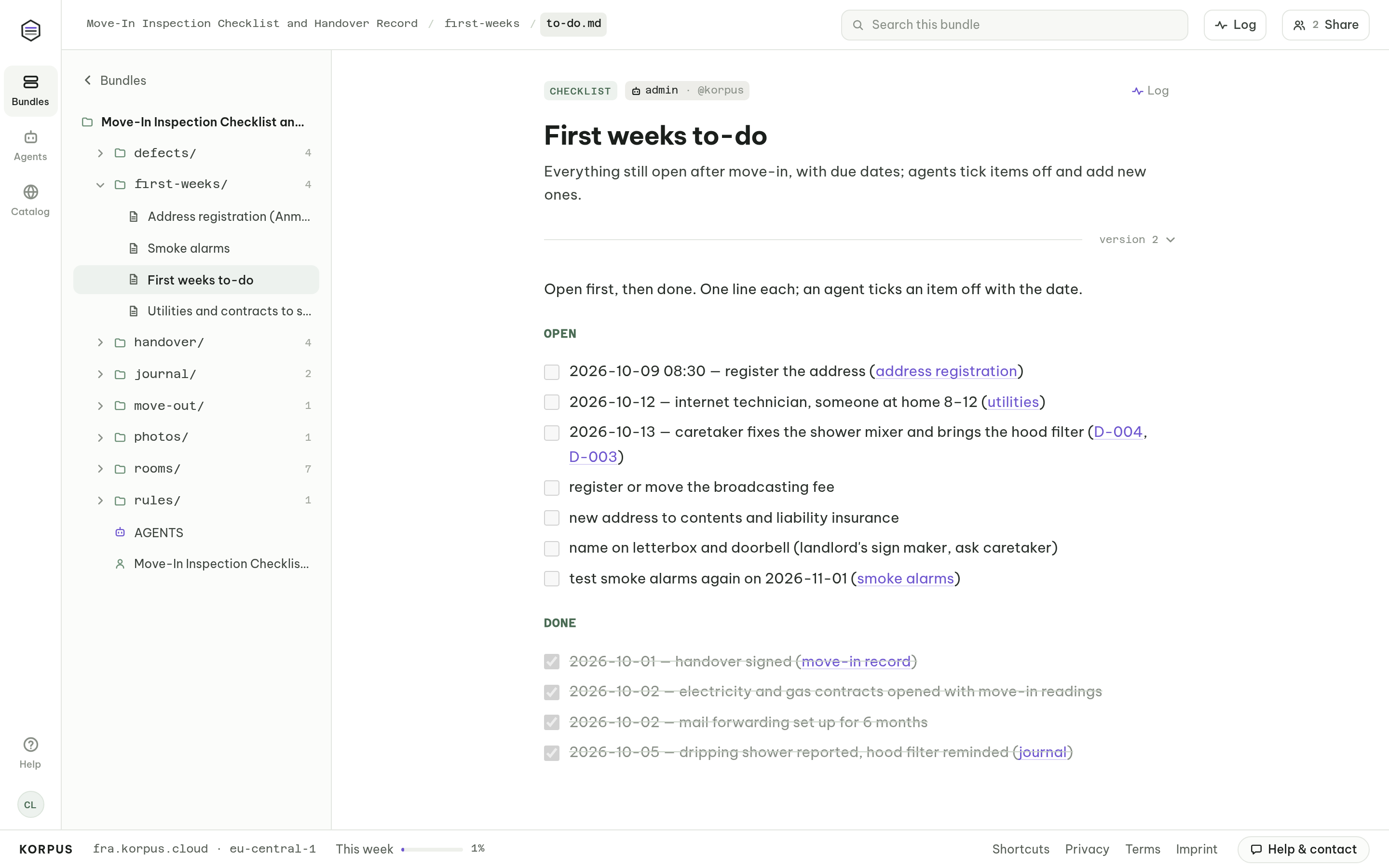The width and height of the screenshot is (1389, 868).
Task: Click the document icon next to Smoke alarms
Action: [134, 248]
